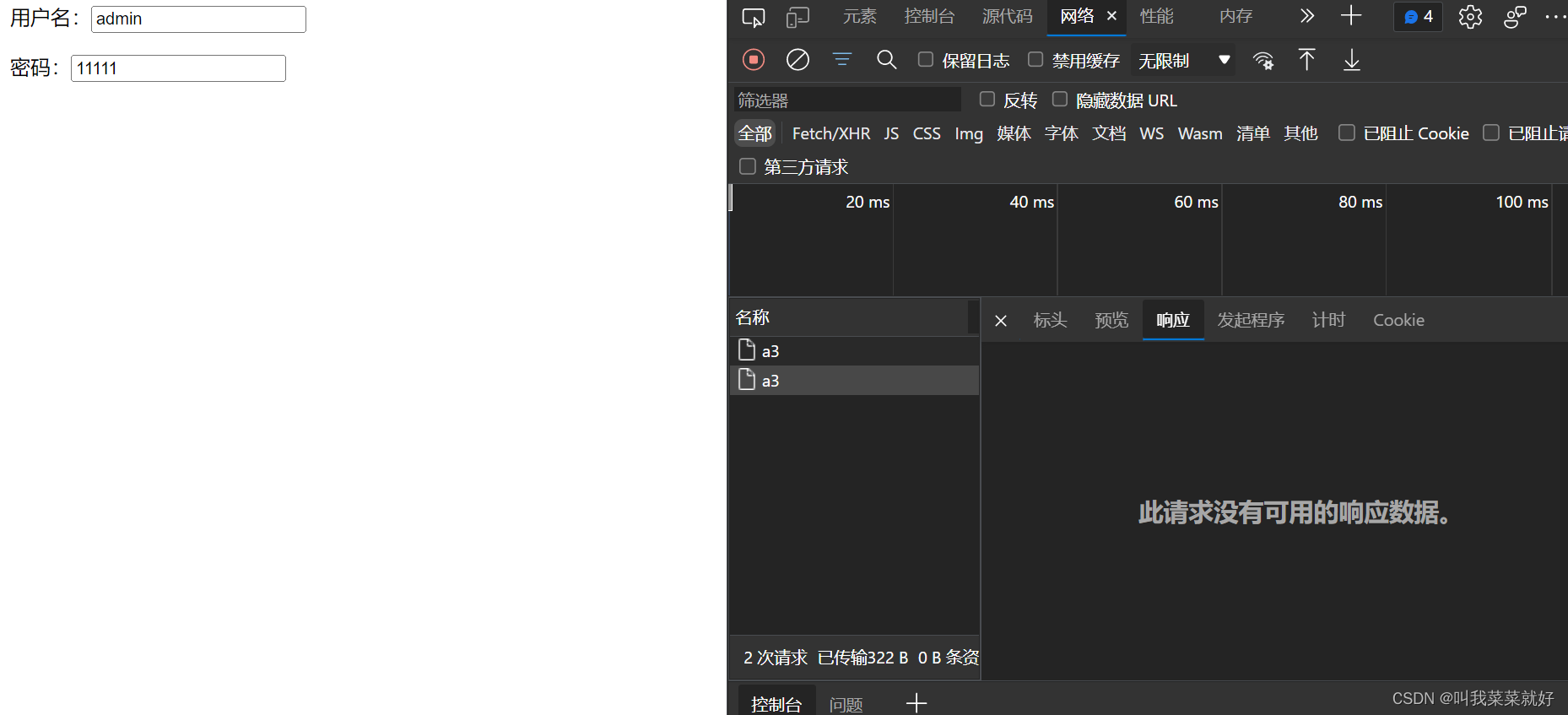Switch to the Memory (内存) tab
This screenshot has width=1568, height=715.
[x=1236, y=17]
